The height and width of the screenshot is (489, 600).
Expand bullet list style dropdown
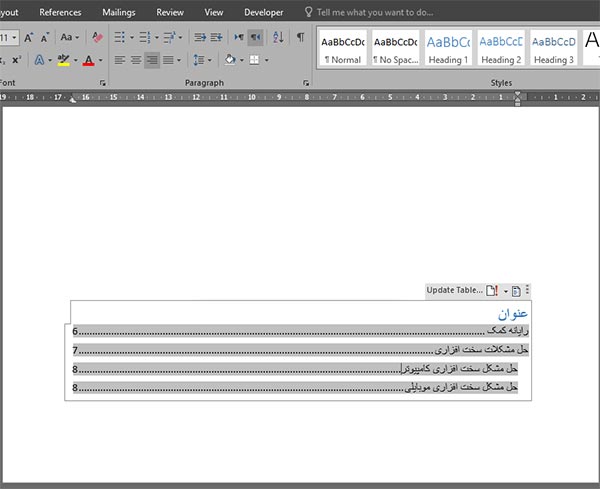pos(132,37)
